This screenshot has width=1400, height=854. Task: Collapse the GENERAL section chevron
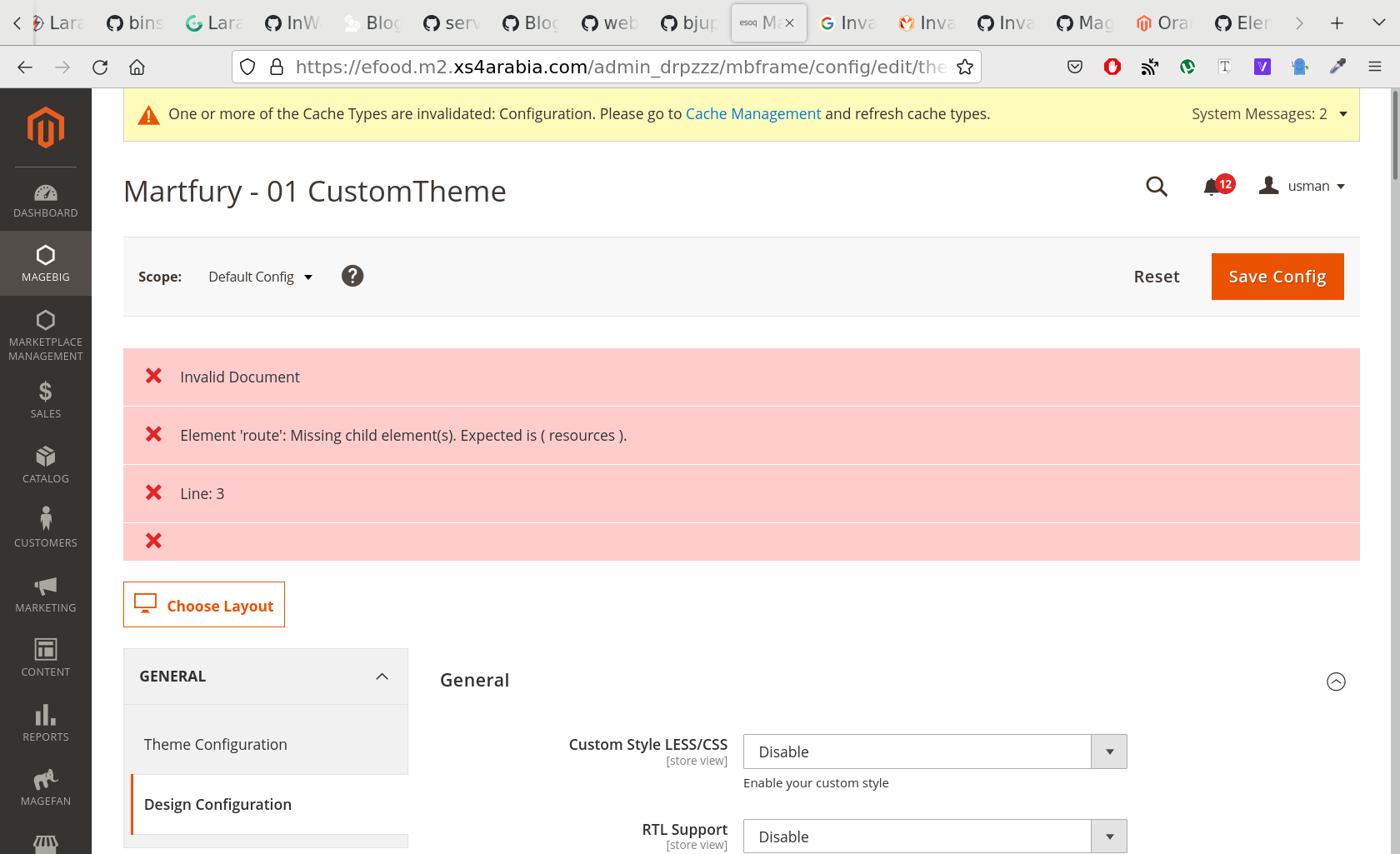pyautogui.click(x=382, y=676)
